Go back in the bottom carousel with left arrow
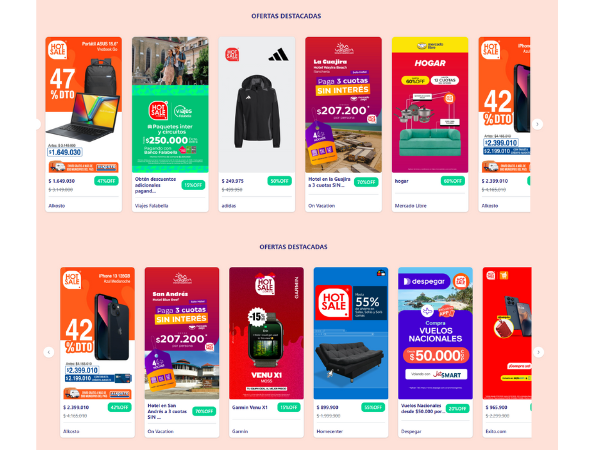Image resolution: width=594 pixels, height=450 pixels. click(x=48, y=352)
